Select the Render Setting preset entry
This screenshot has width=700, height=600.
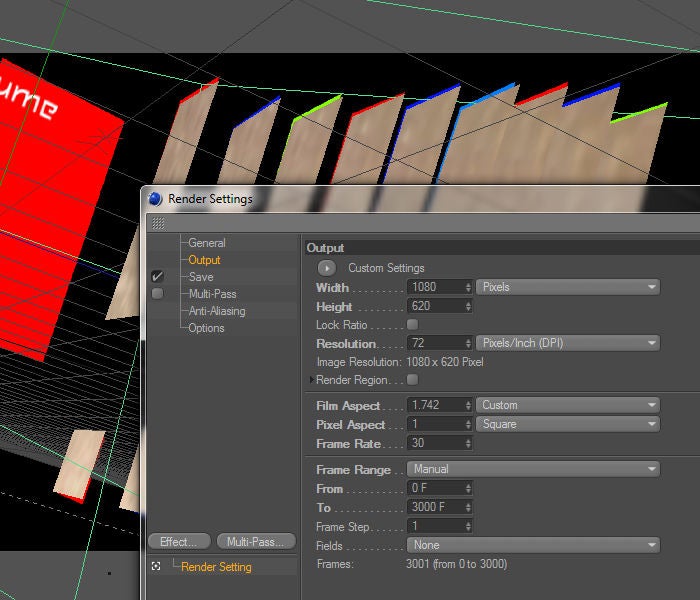tap(216, 567)
